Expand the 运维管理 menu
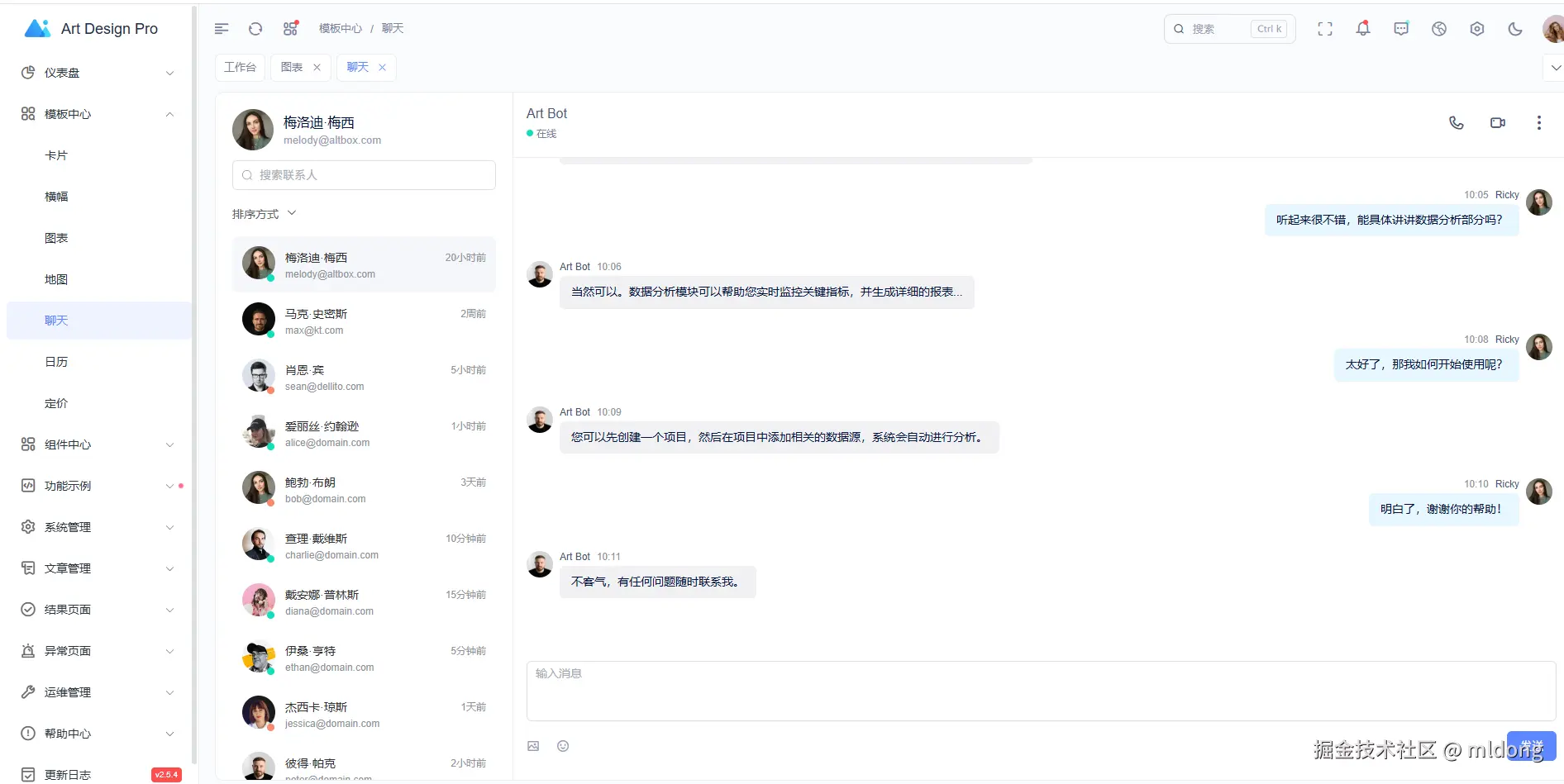The height and width of the screenshot is (784, 1564). (x=99, y=692)
